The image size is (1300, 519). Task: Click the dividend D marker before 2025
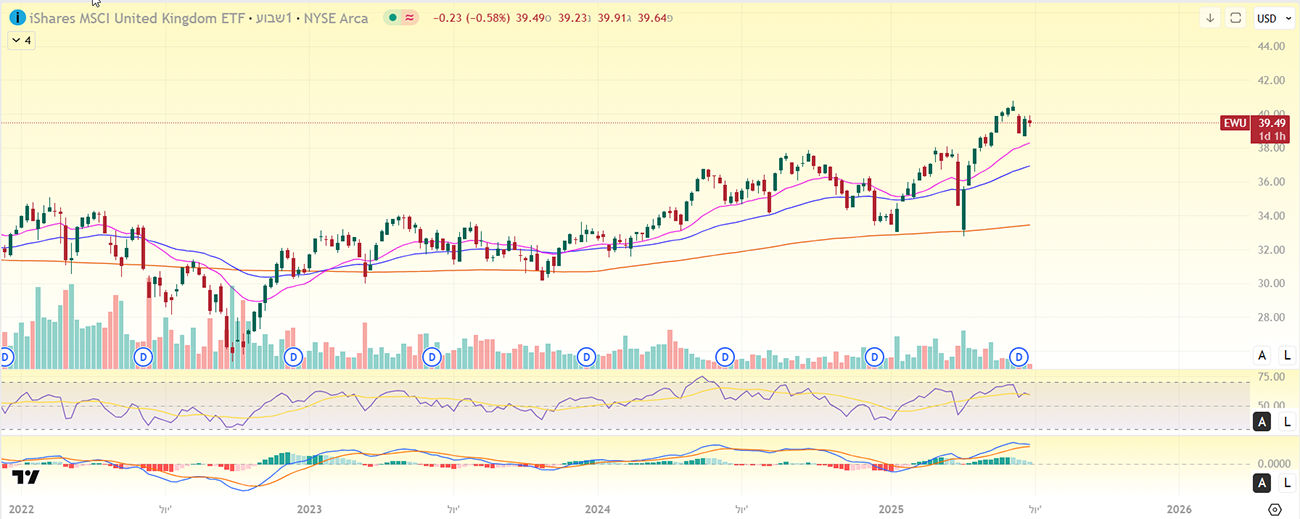pos(875,356)
